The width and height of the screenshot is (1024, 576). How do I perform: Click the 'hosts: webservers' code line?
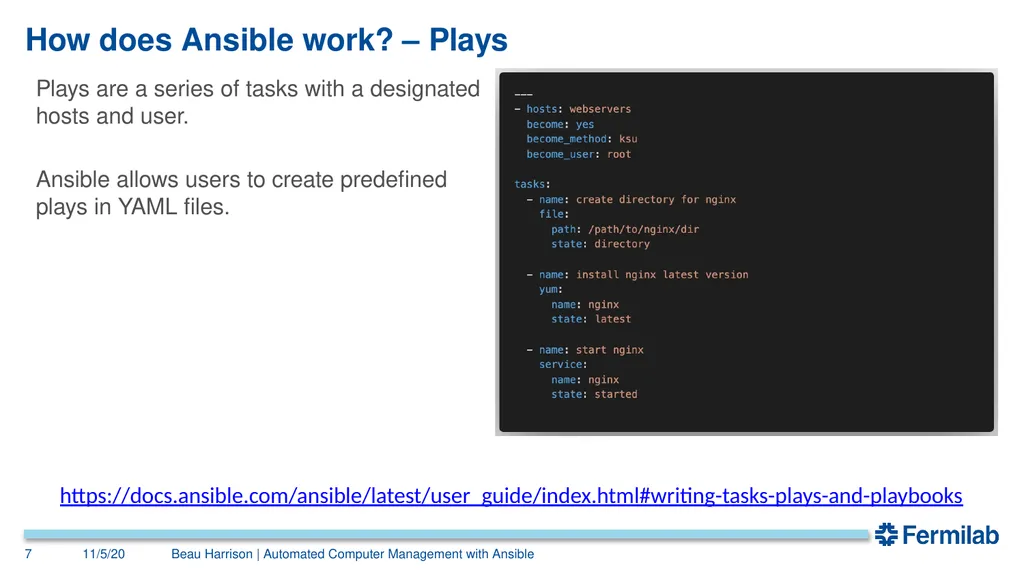tap(573, 109)
